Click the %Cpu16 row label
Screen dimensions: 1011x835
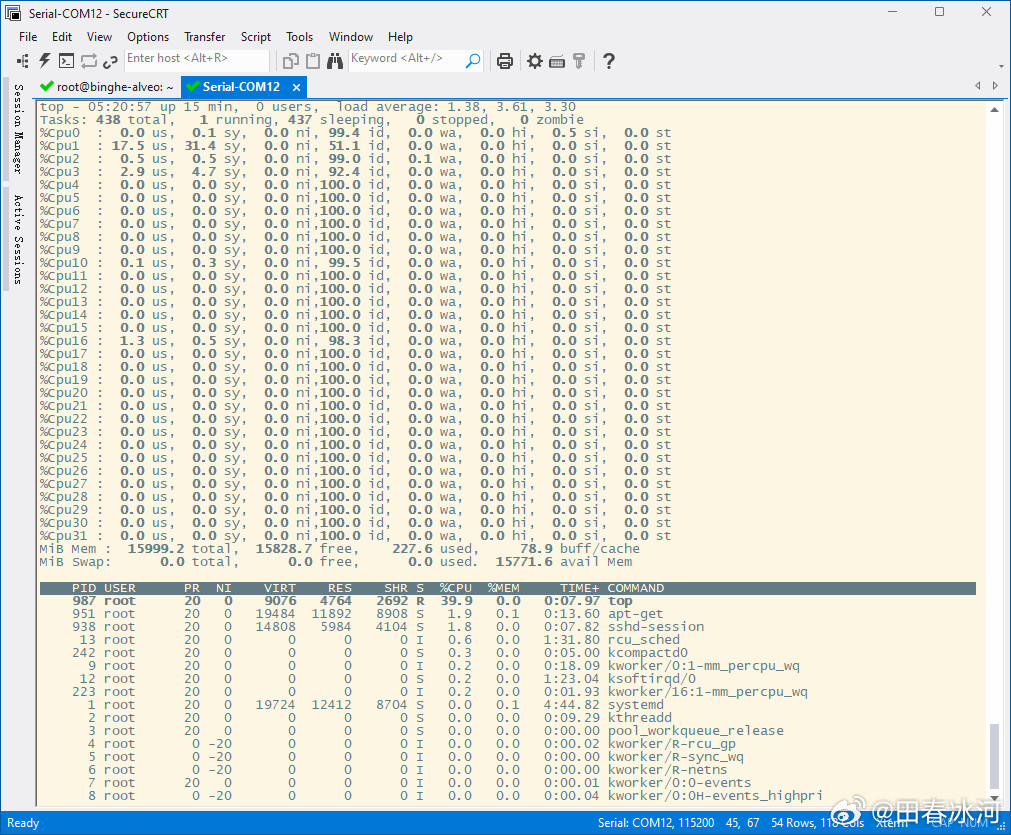click(63, 341)
